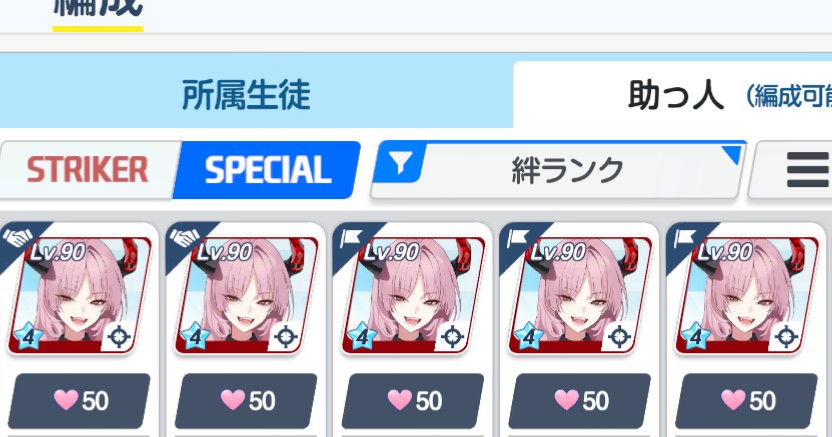Click the flag icon on fourth student card
832x437 pixels.
[517, 238]
